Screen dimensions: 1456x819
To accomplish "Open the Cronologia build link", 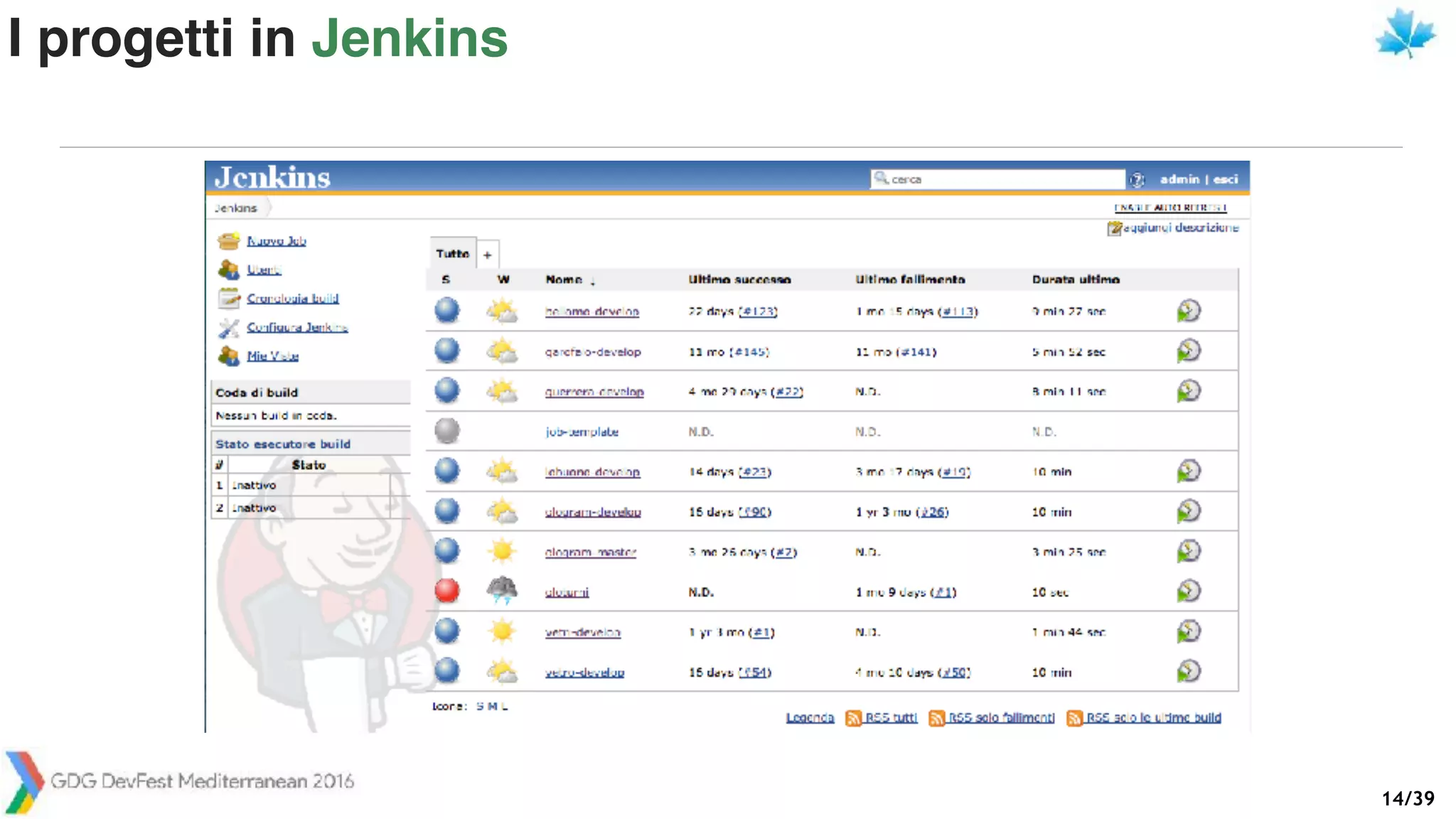I will [293, 299].
